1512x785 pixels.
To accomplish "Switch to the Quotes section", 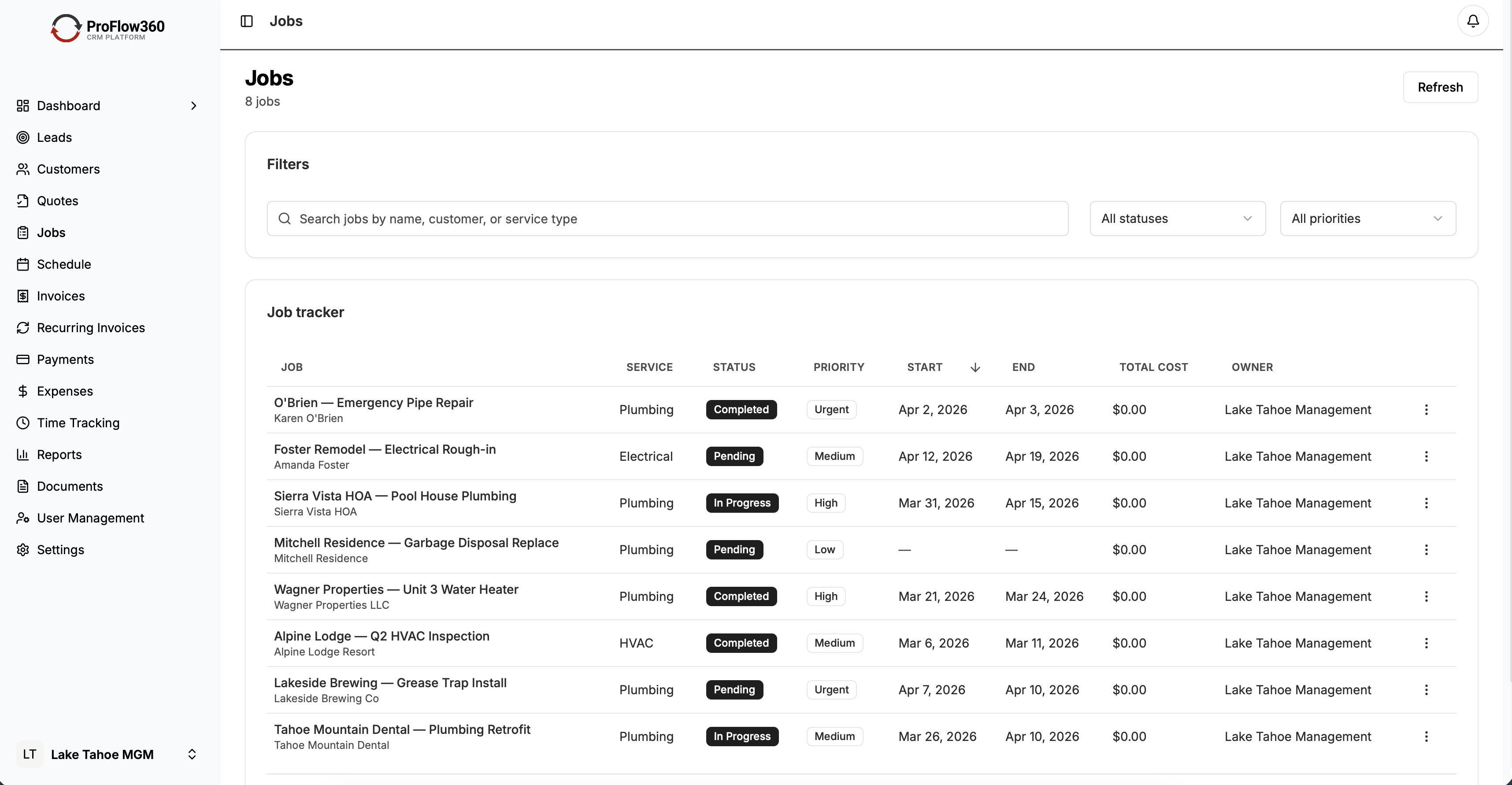I will pyautogui.click(x=58, y=200).
